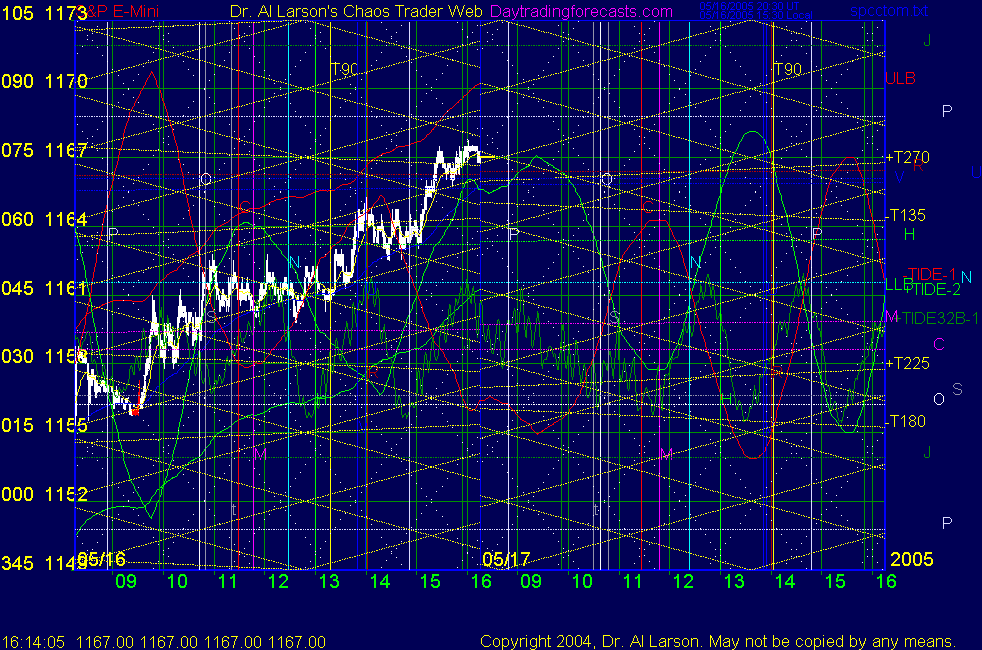Open the Daytradingforecasts.com text in the header
This screenshot has height=650, width=982.
[x=581, y=11]
